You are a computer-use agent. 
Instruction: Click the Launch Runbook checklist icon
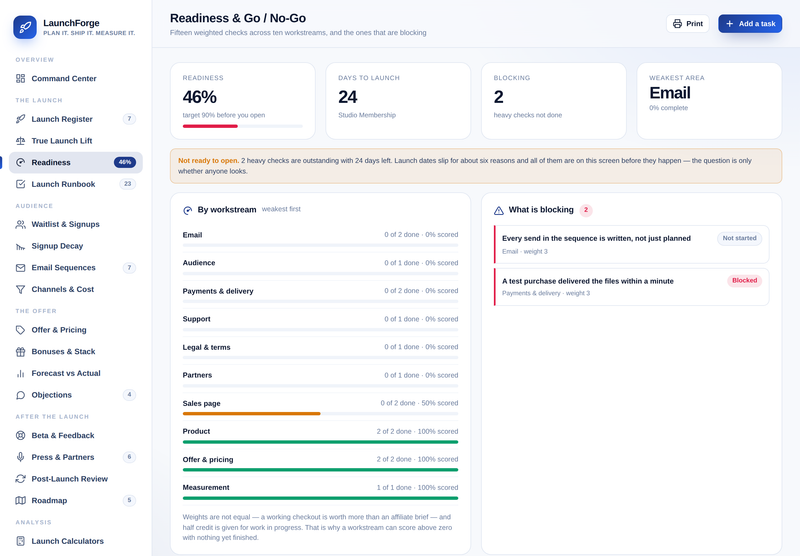pos(20,184)
